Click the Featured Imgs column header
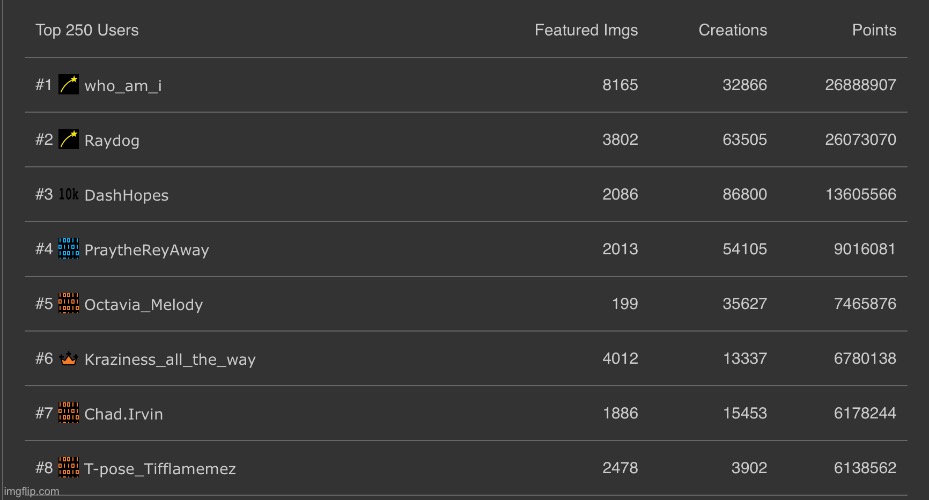The height and width of the screenshot is (500, 929). [x=586, y=30]
